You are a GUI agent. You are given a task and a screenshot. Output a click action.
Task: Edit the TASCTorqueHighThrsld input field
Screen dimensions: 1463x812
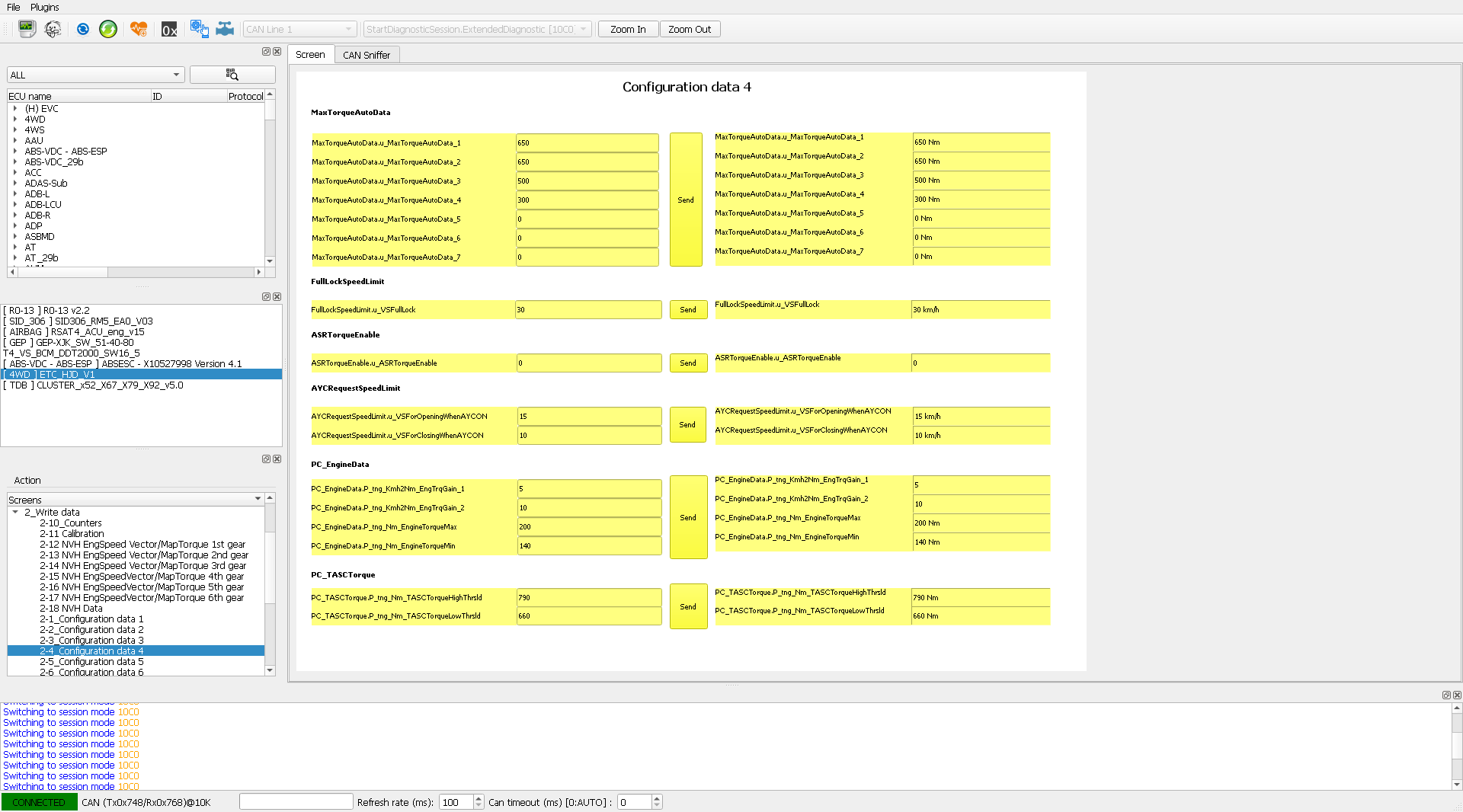589,598
